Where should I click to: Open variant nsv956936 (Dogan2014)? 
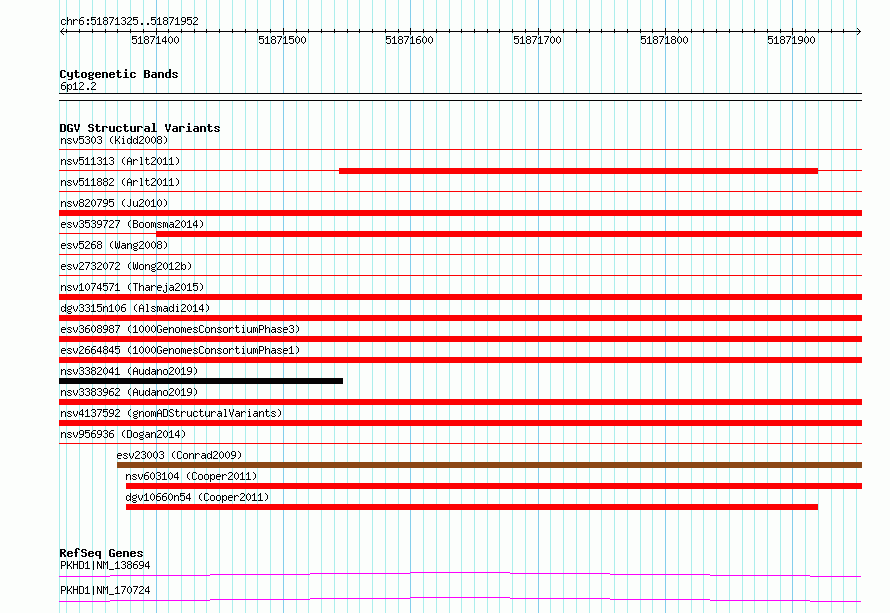pyautogui.click(x=123, y=434)
